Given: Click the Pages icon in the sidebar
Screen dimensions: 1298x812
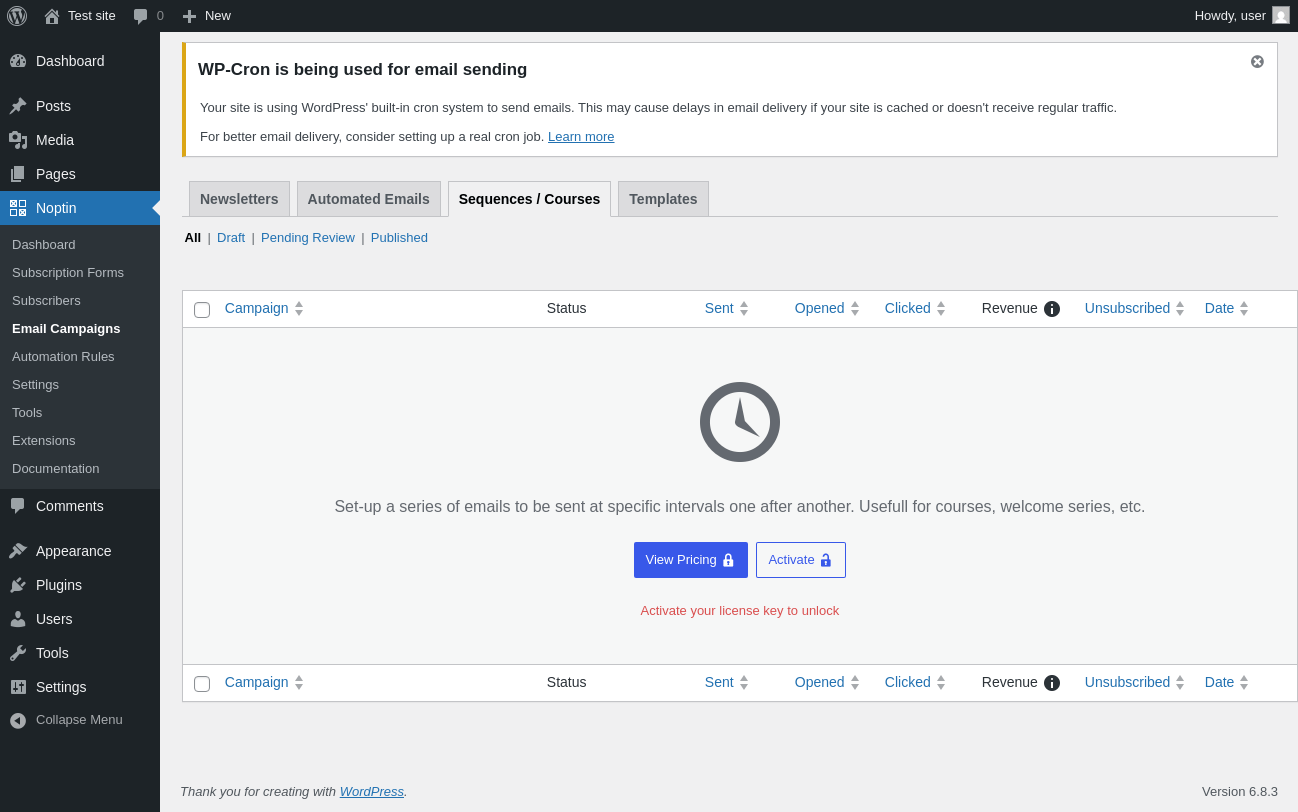Looking at the screenshot, I should click(18, 174).
